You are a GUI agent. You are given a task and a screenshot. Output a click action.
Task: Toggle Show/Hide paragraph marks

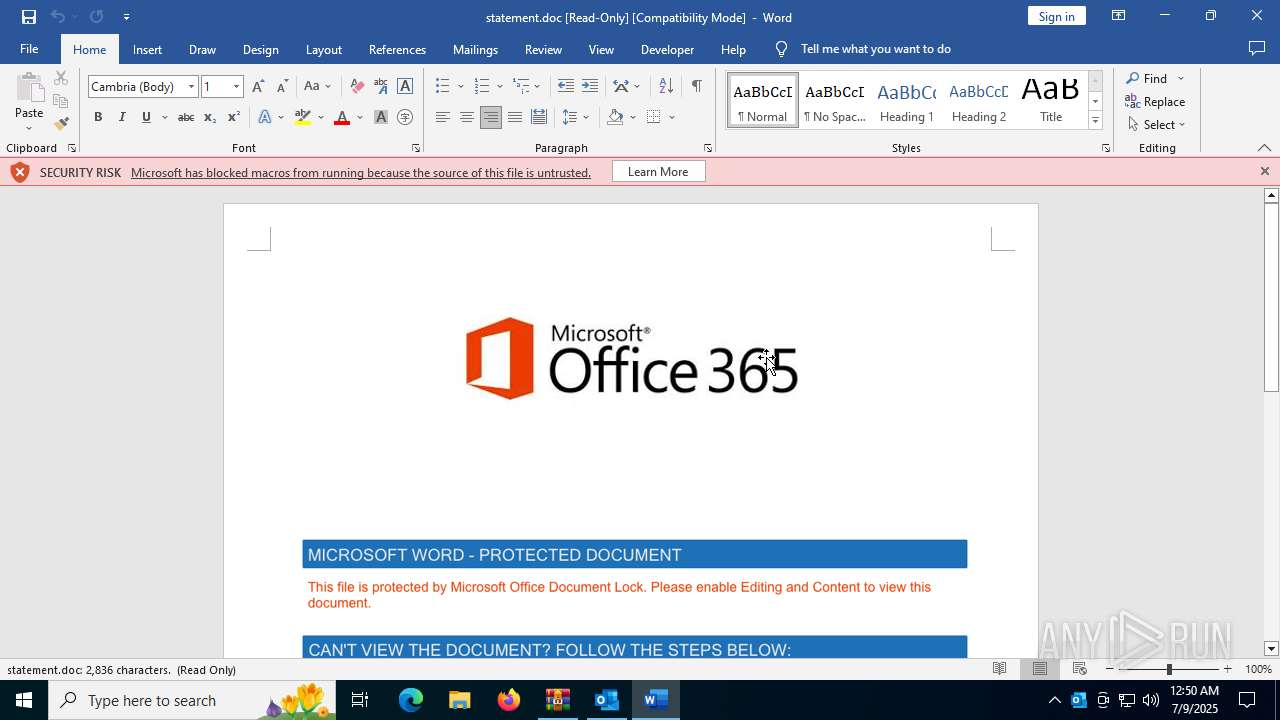point(696,87)
